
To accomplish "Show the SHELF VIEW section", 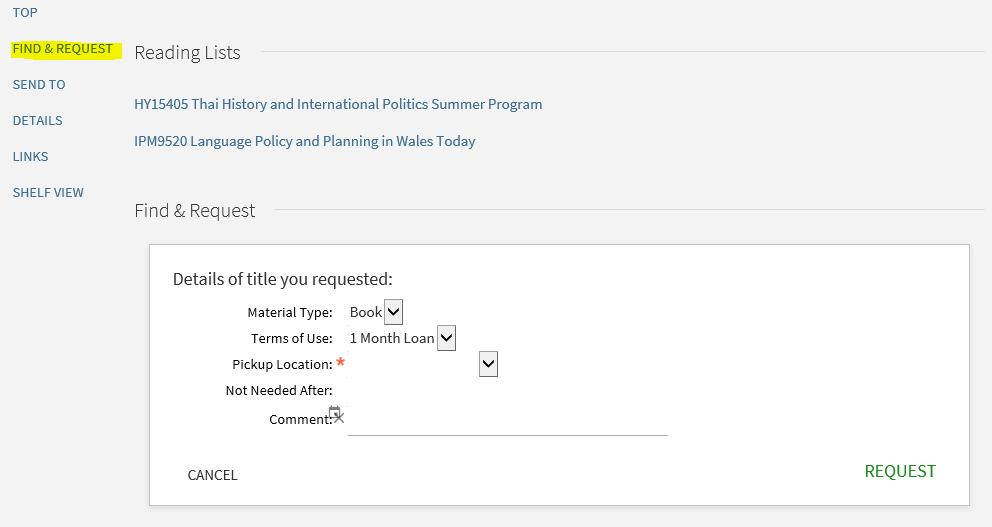I will coord(48,192).
